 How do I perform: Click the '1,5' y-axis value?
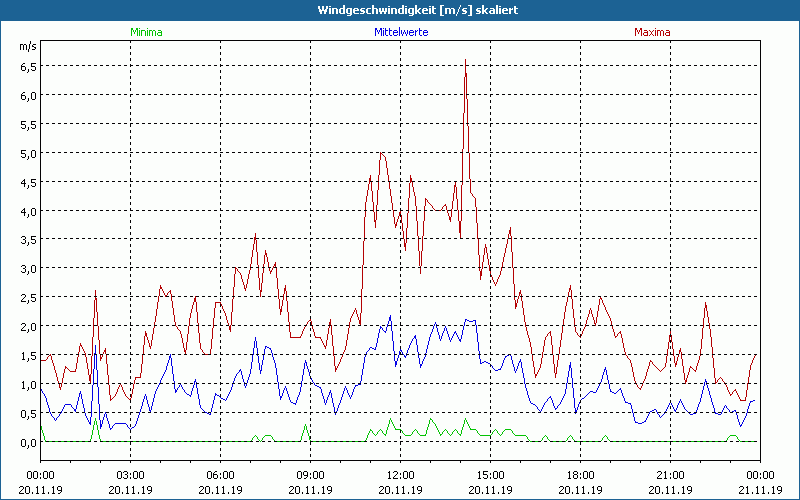click(x=29, y=356)
